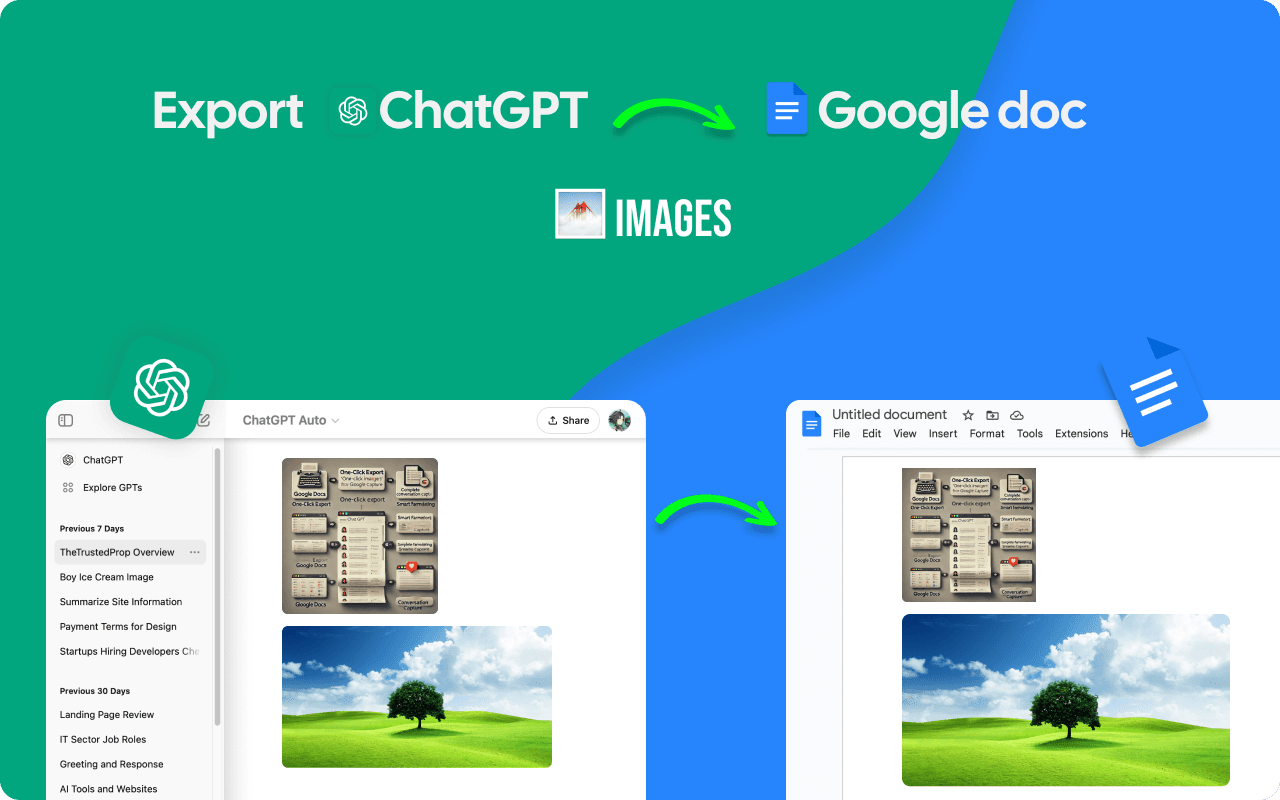Open the File menu in Google Docs
This screenshot has width=1280, height=800.
[x=842, y=434]
